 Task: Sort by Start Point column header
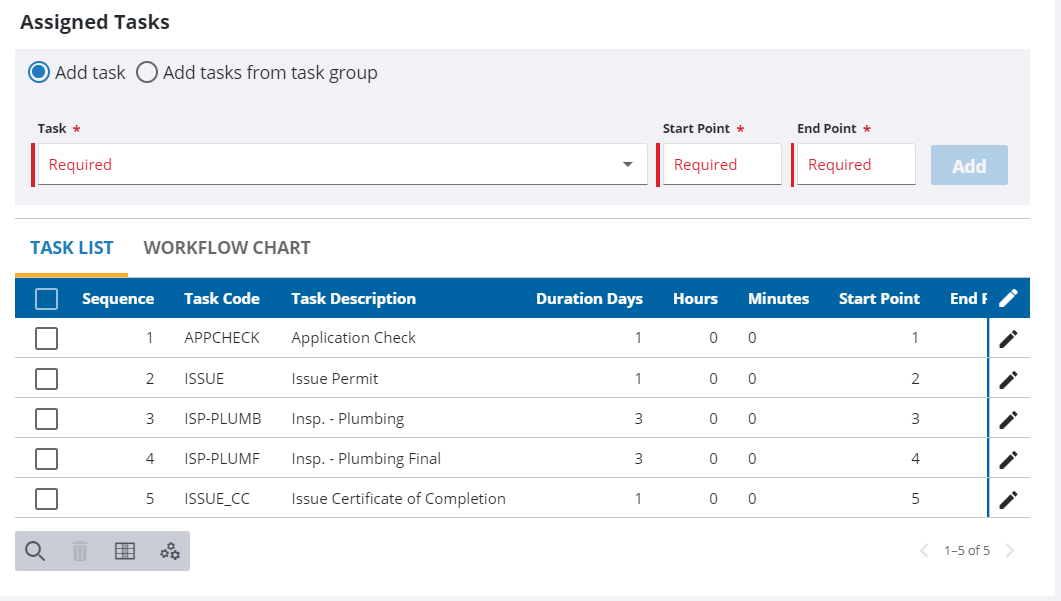pos(879,298)
